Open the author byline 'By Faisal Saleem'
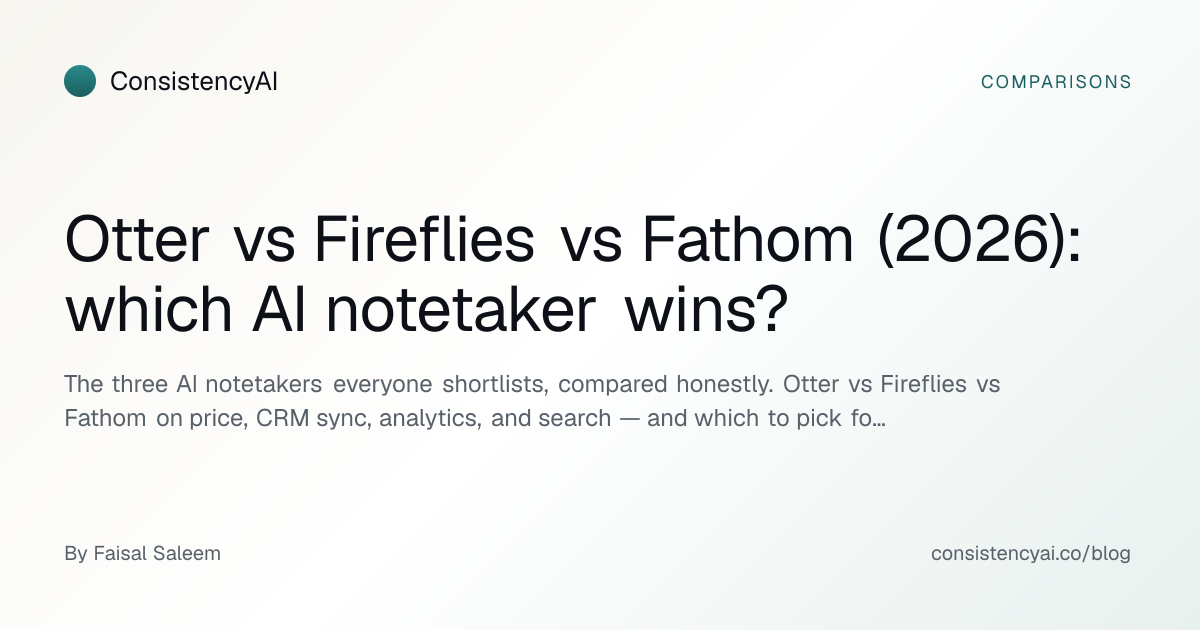 tap(142, 553)
